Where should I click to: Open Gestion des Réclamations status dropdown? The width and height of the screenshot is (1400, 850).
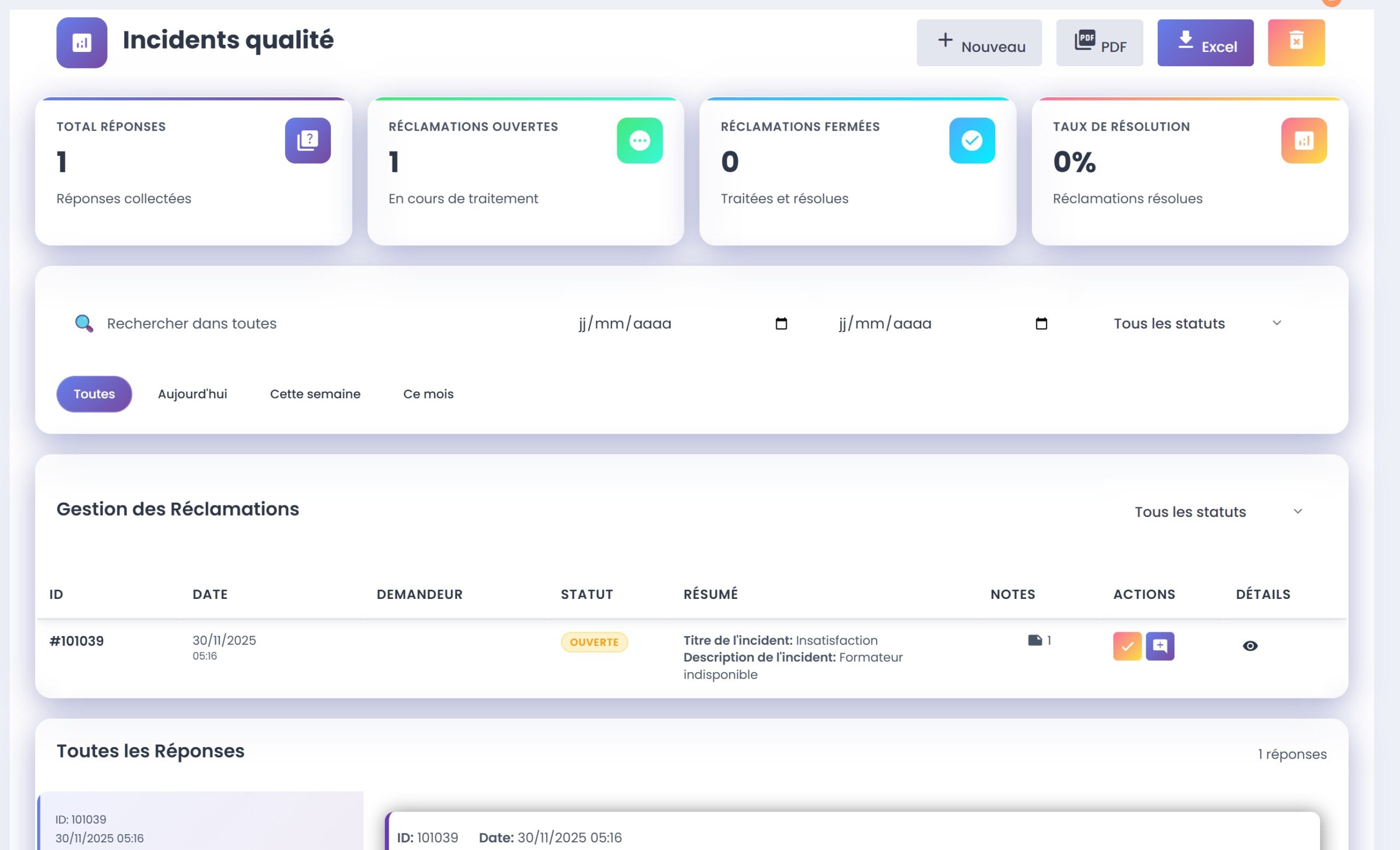point(1218,511)
